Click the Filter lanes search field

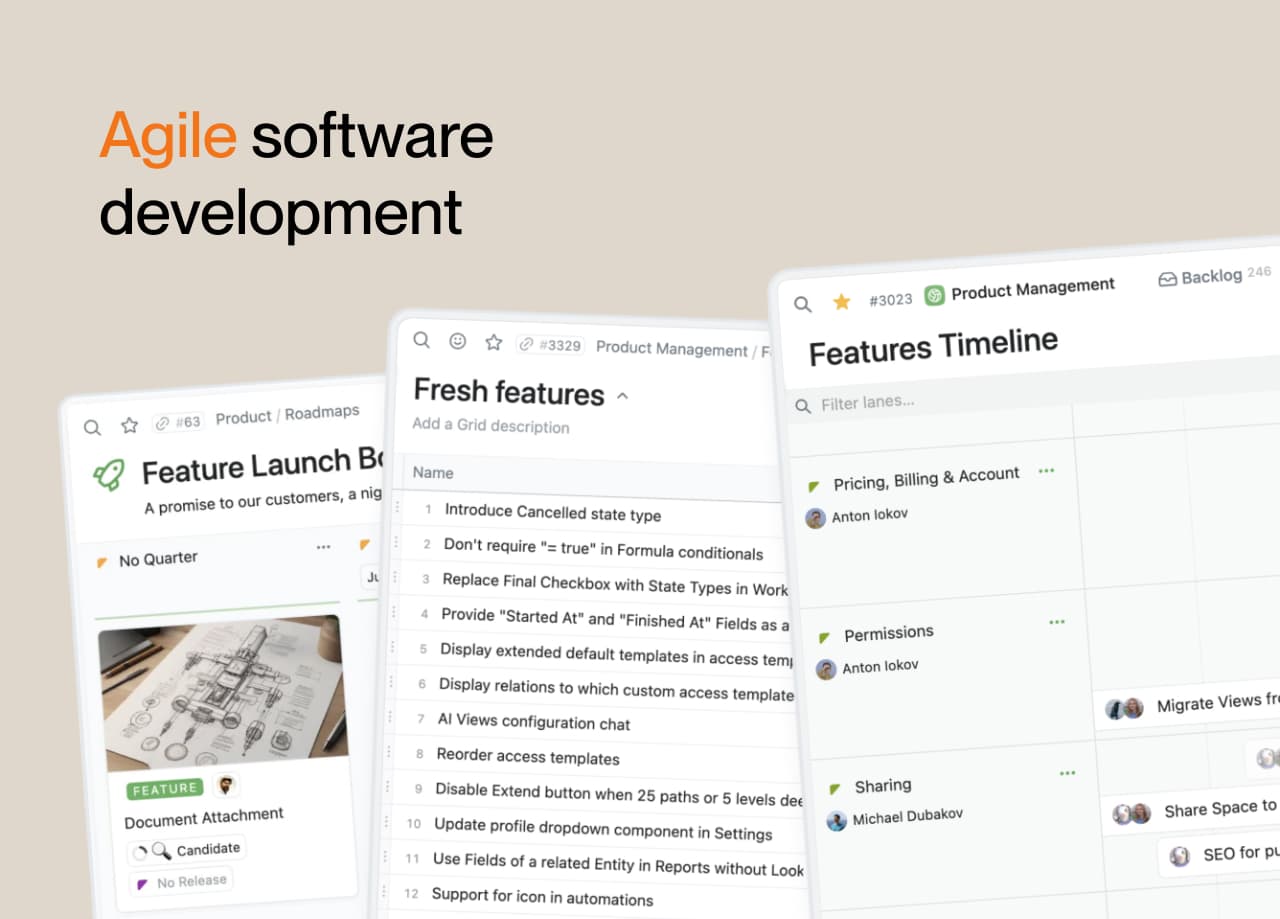coord(867,404)
